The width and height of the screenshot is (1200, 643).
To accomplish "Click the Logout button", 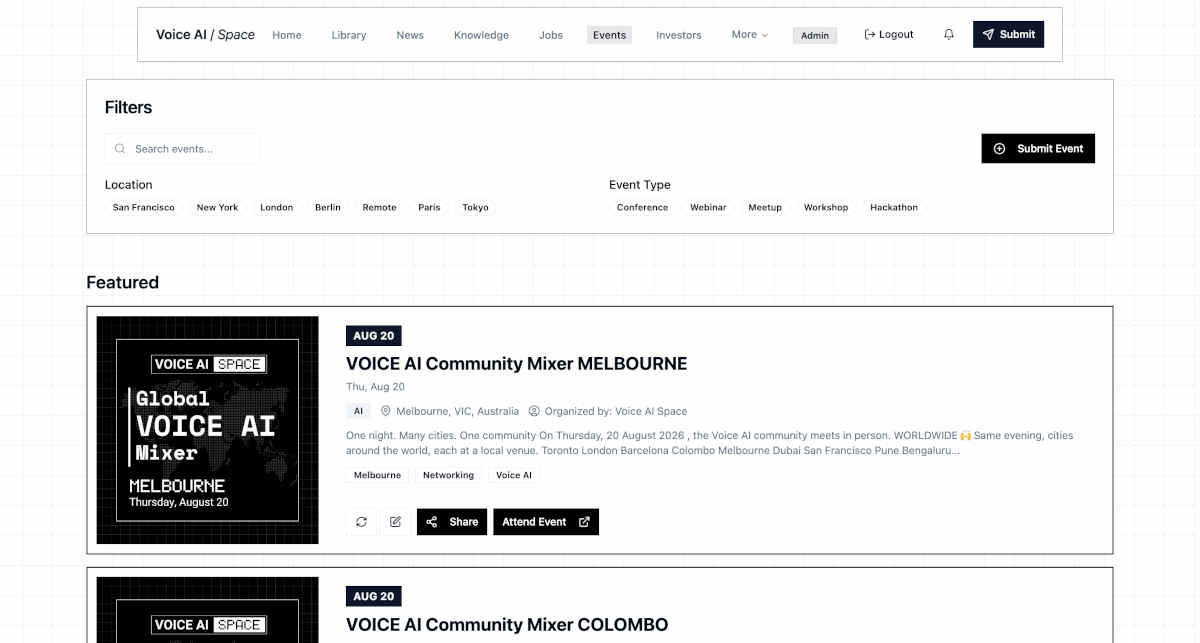I will 889,34.
